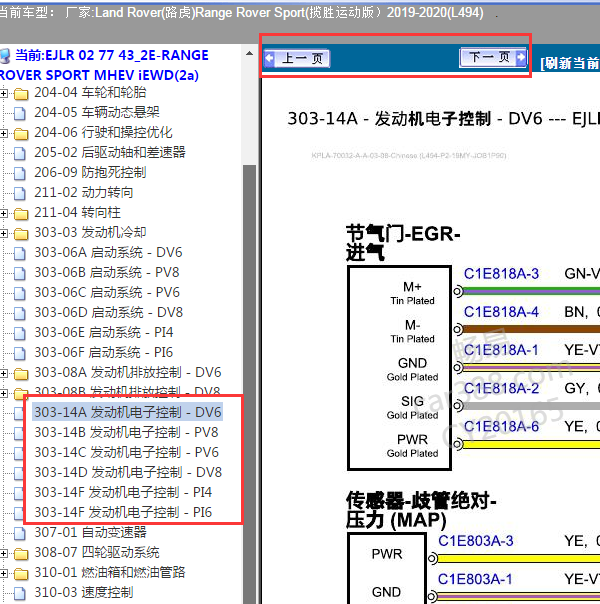Open connector link C1E803A-3

pyautogui.click(x=476, y=541)
